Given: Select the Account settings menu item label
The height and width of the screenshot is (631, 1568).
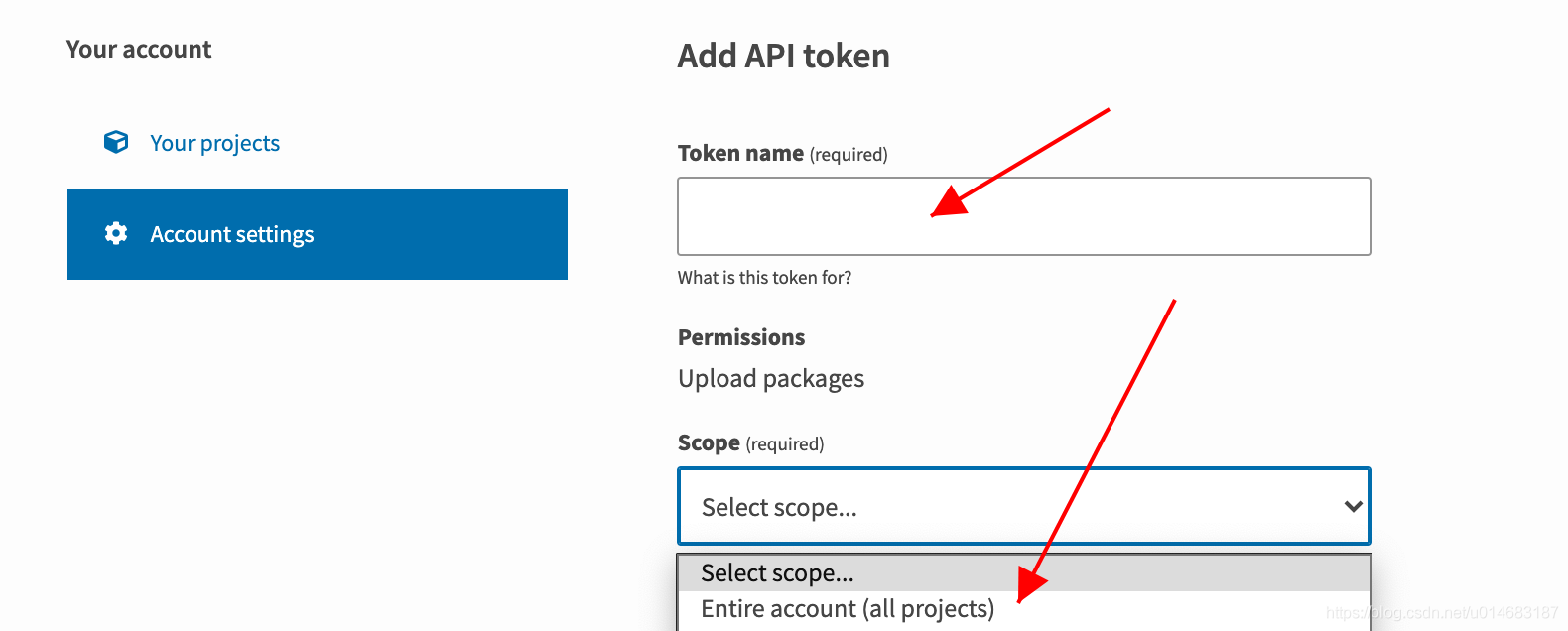Looking at the screenshot, I should [231, 234].
